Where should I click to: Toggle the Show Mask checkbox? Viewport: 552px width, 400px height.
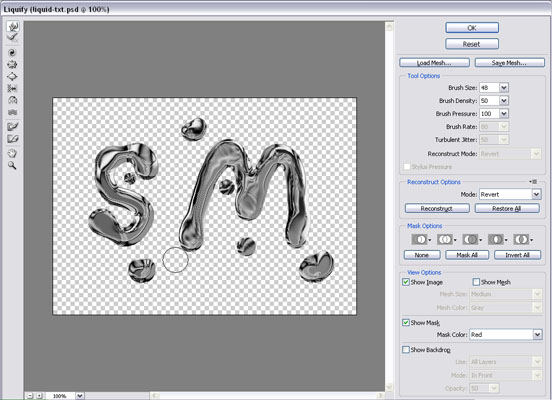(x=406, y=323)
